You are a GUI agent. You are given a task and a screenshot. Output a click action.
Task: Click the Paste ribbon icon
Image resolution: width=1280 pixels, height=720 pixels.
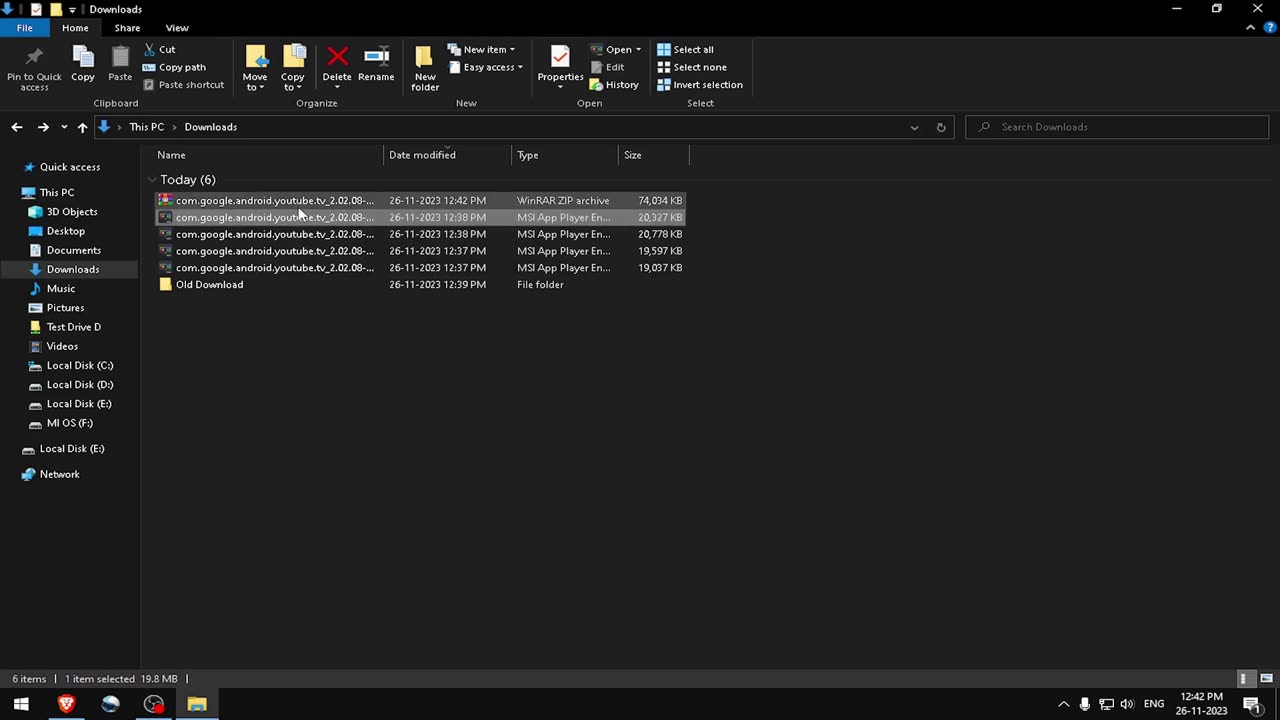[120, 64]
